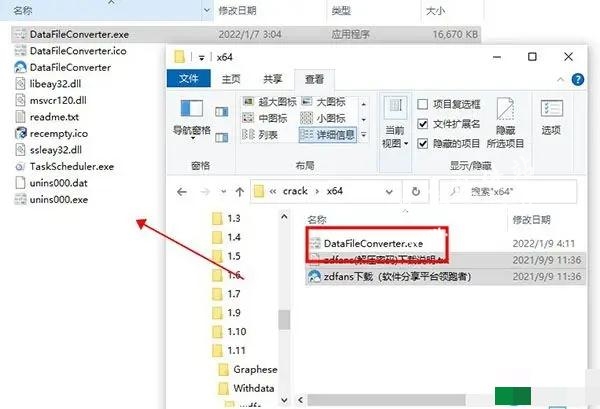
Task: Select unins000.exe file icon
Action: [20, 199]
